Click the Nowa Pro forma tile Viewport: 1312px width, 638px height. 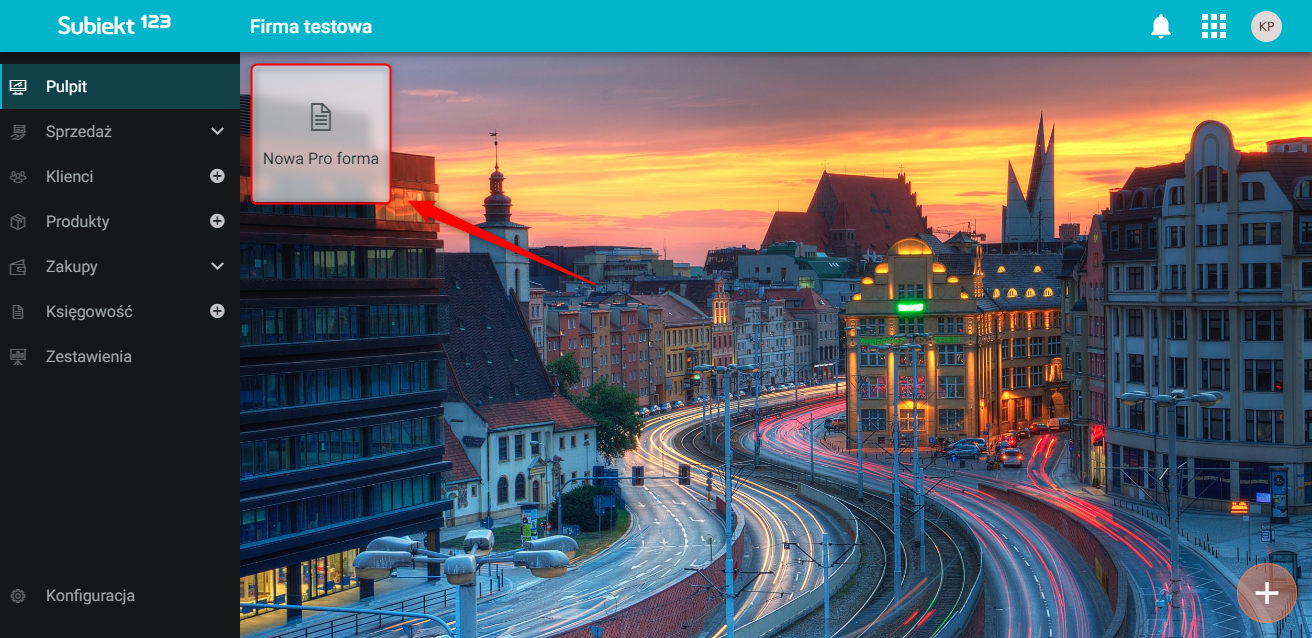[x=320, y=134]
